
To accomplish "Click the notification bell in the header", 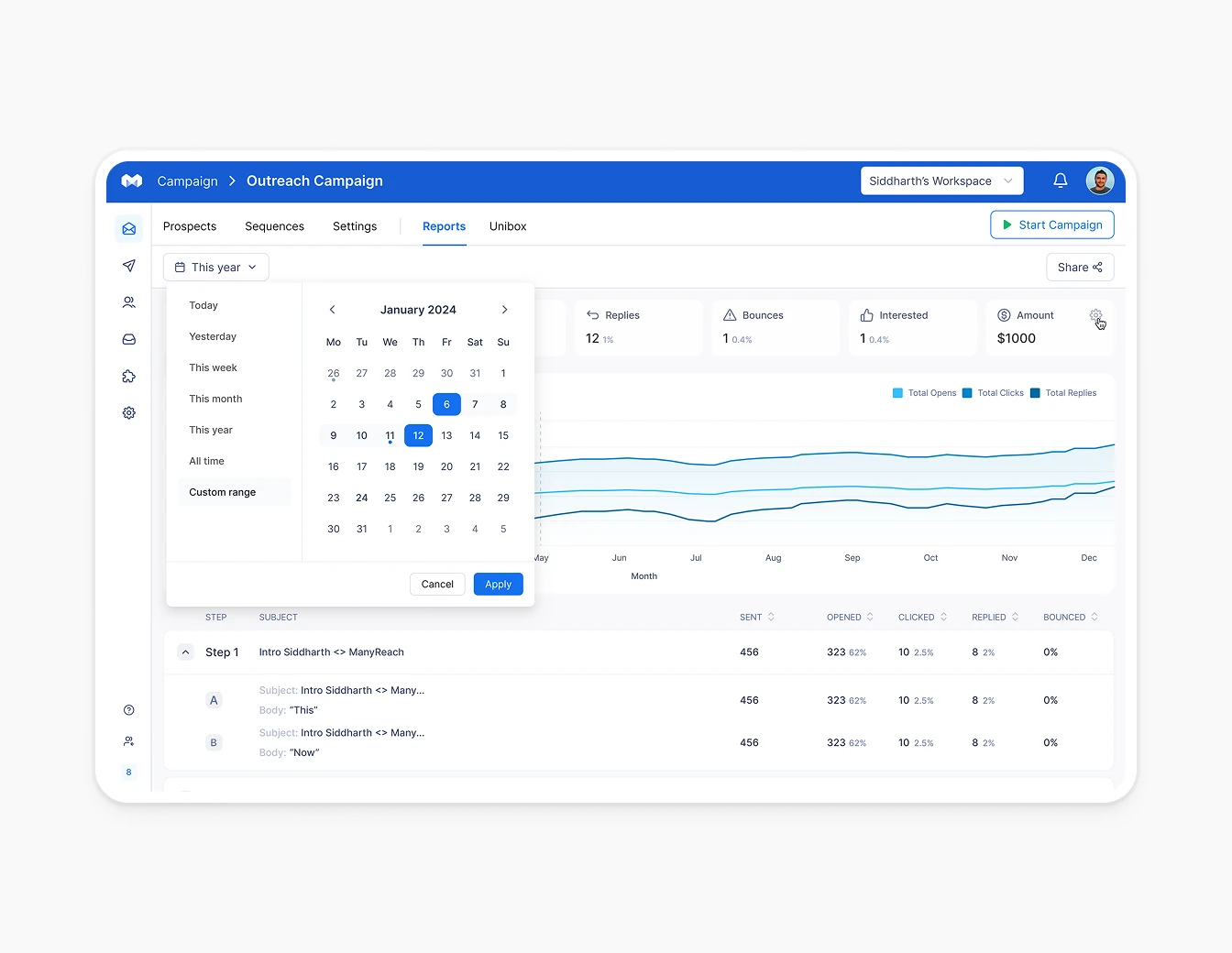I will pyautogui.click(x=1060, y=181).
